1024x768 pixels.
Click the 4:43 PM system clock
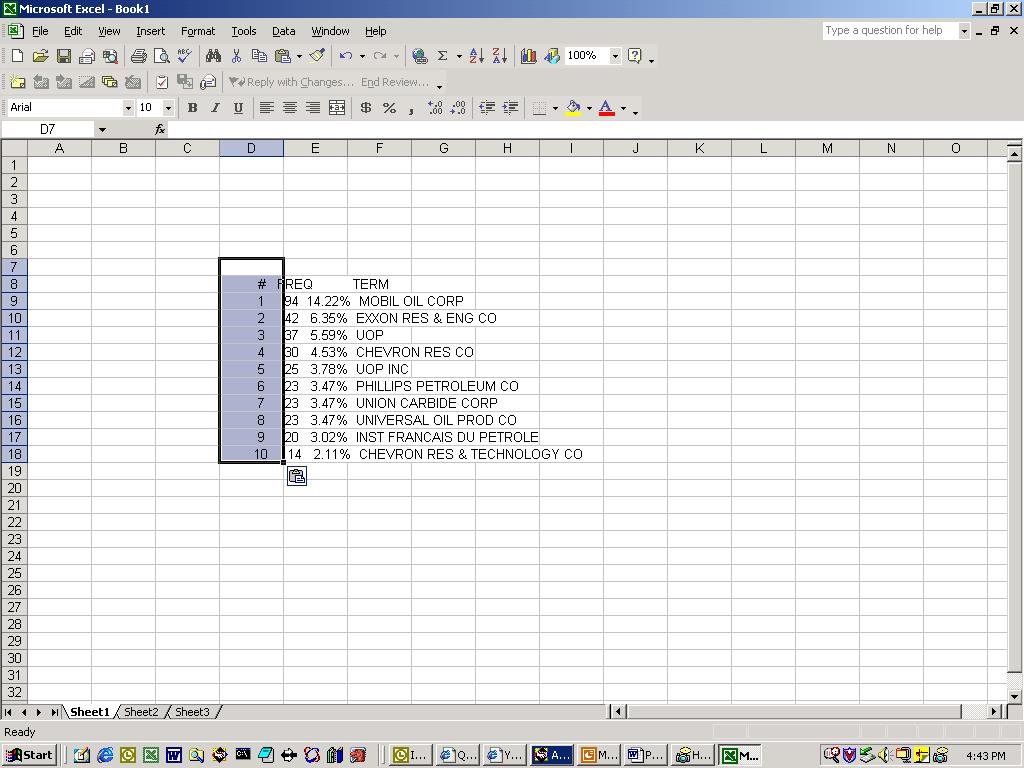(x=986, y=756)
